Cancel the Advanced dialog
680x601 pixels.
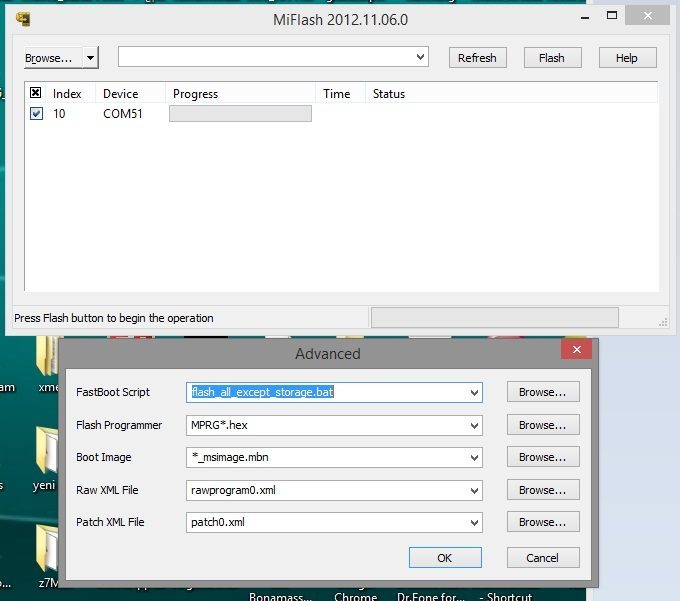542,557
